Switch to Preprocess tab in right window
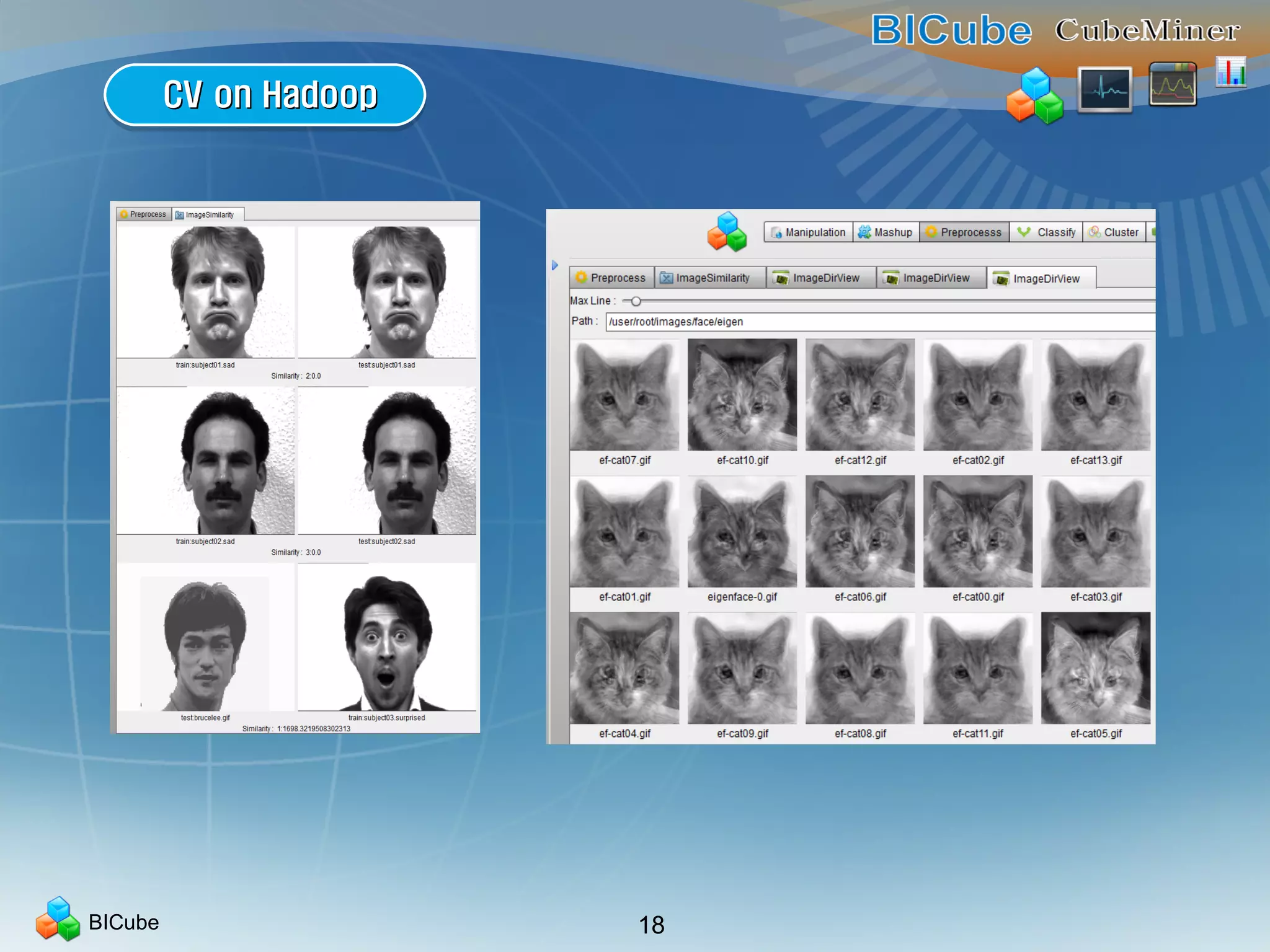This screenshot has height=952, width=1270. [x=611, y=278]
